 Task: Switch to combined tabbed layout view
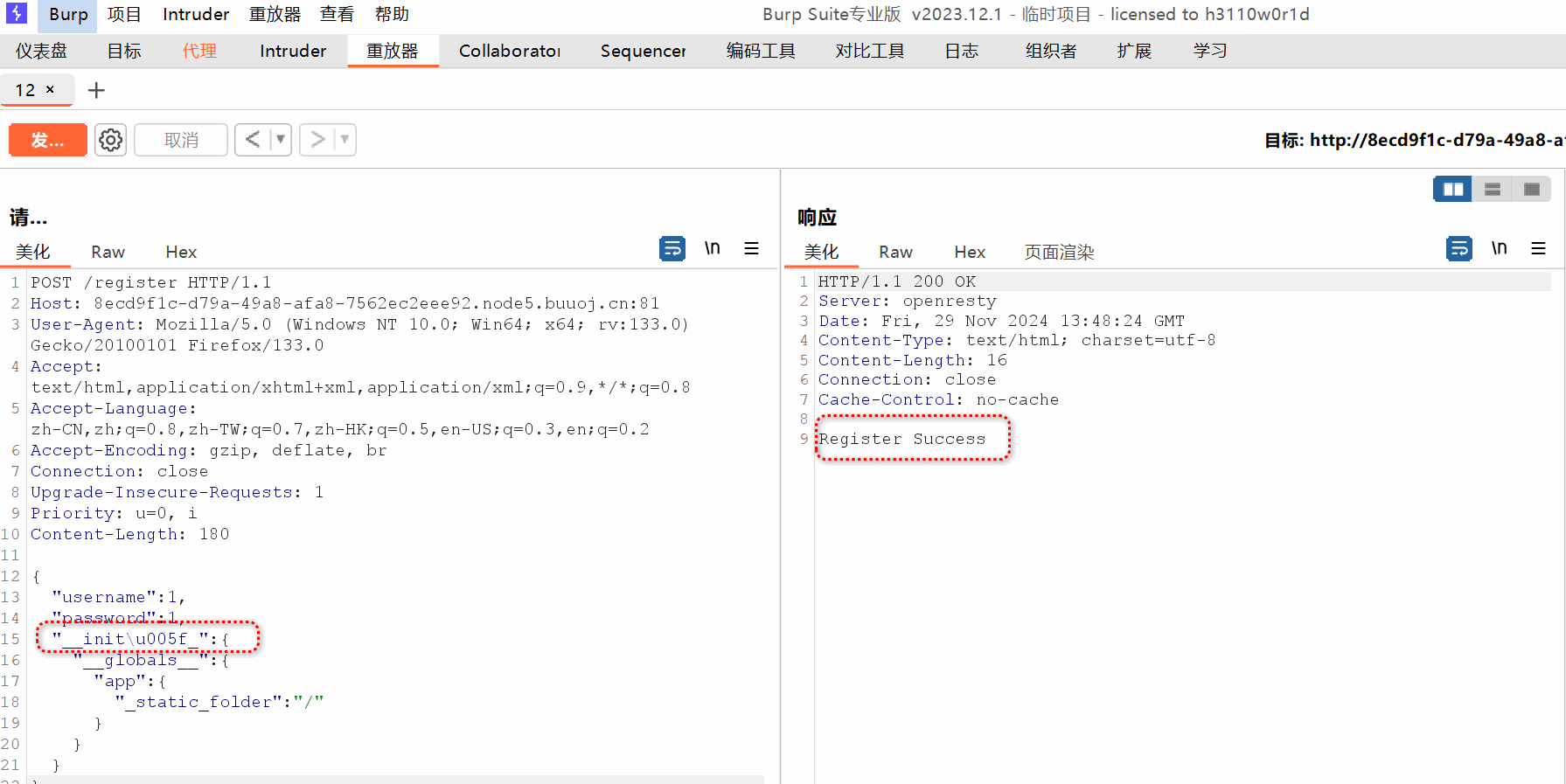pyautogui.click(x=1532, y=189)
